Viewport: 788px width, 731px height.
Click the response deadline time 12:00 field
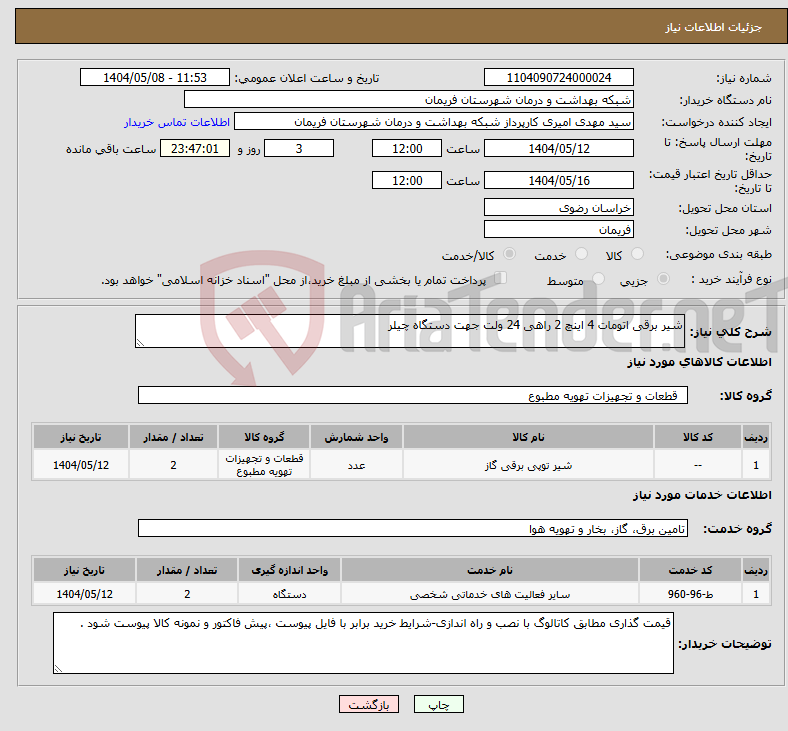[407, 148]
